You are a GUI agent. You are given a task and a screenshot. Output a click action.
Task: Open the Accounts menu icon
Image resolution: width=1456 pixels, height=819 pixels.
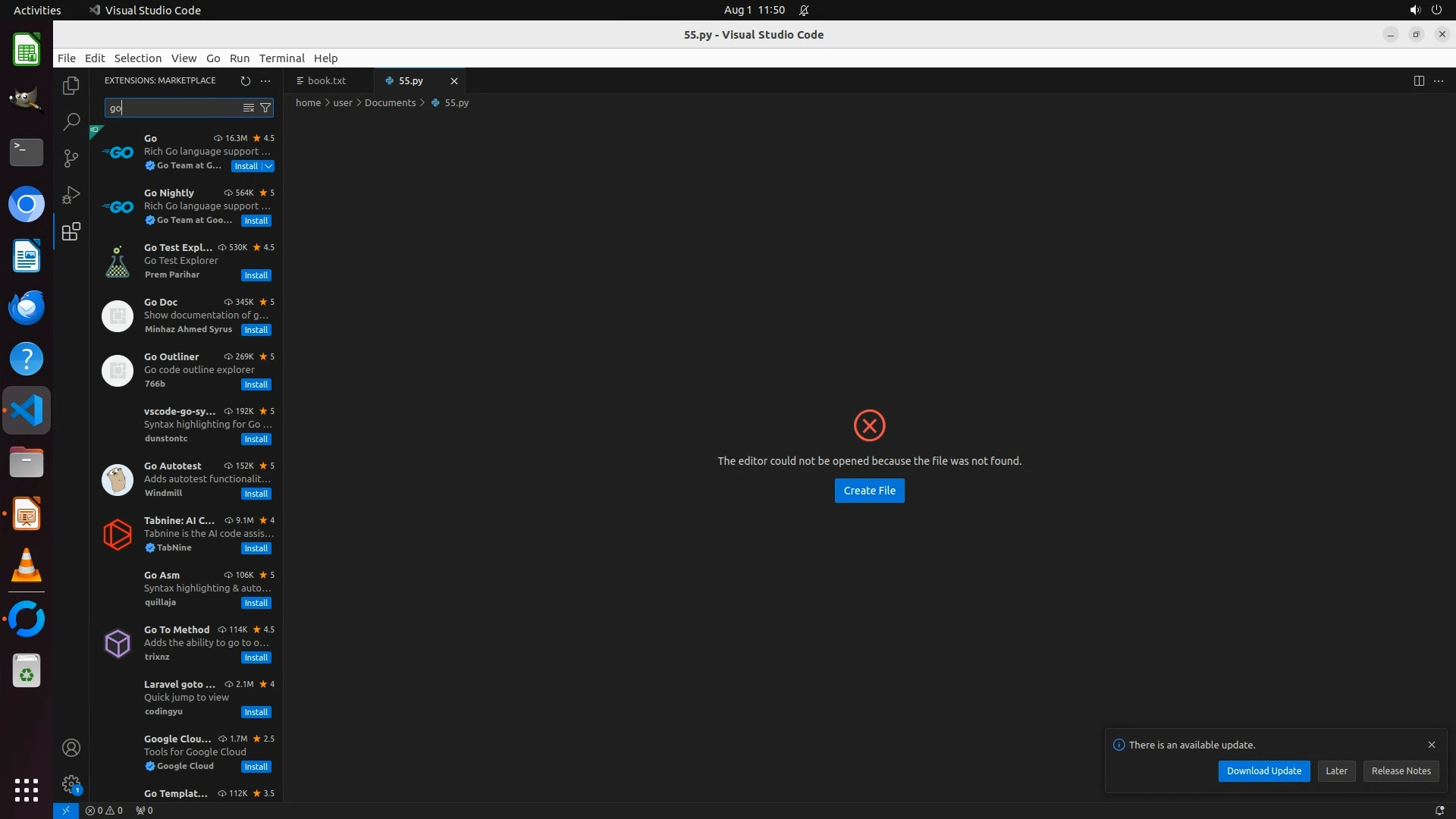coord(71,748)
